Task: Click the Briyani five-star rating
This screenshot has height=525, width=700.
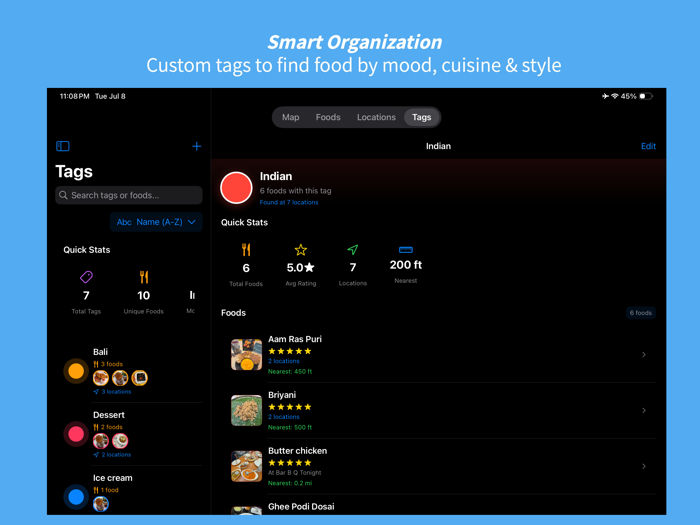Action: click(x=290, y=407)
